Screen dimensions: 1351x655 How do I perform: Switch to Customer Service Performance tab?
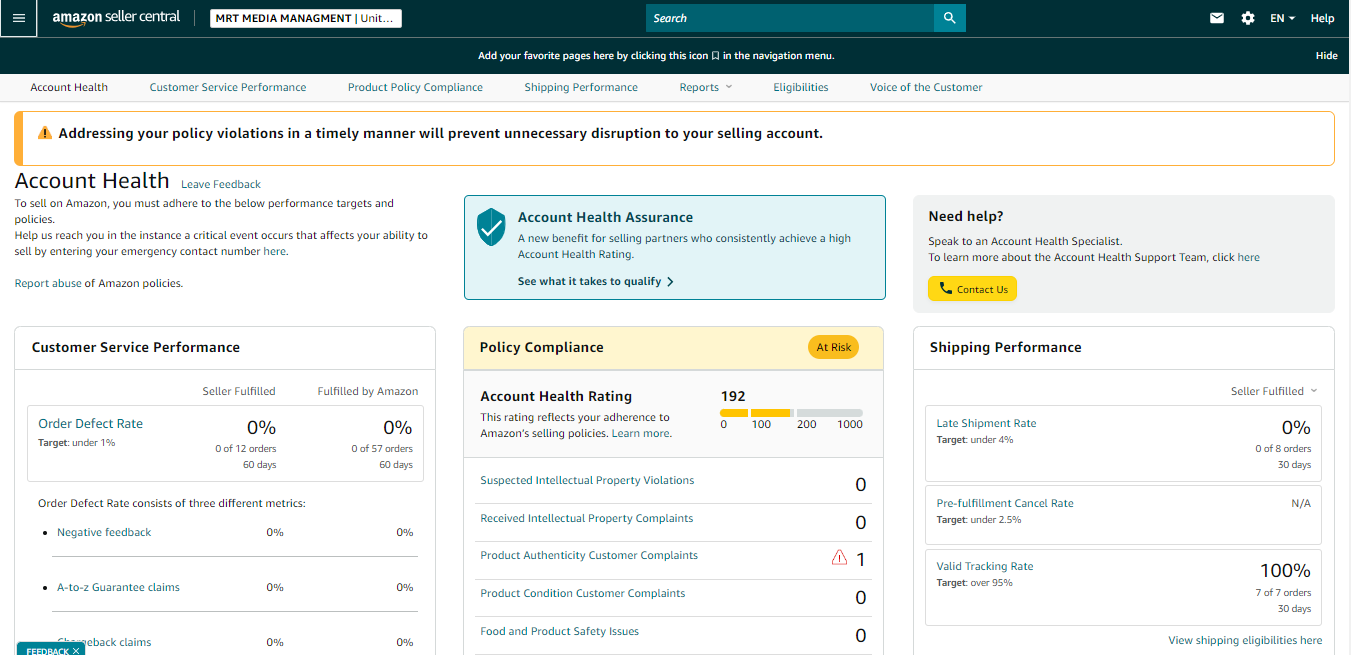click(228, 87)
